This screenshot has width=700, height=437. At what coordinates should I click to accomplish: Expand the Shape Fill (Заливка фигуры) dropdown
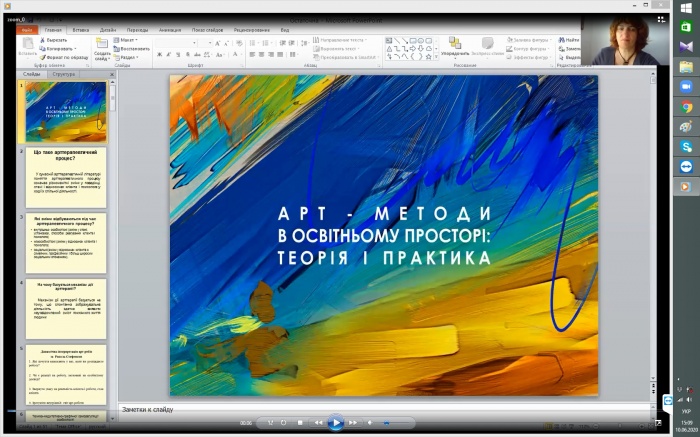coord(528,40)
